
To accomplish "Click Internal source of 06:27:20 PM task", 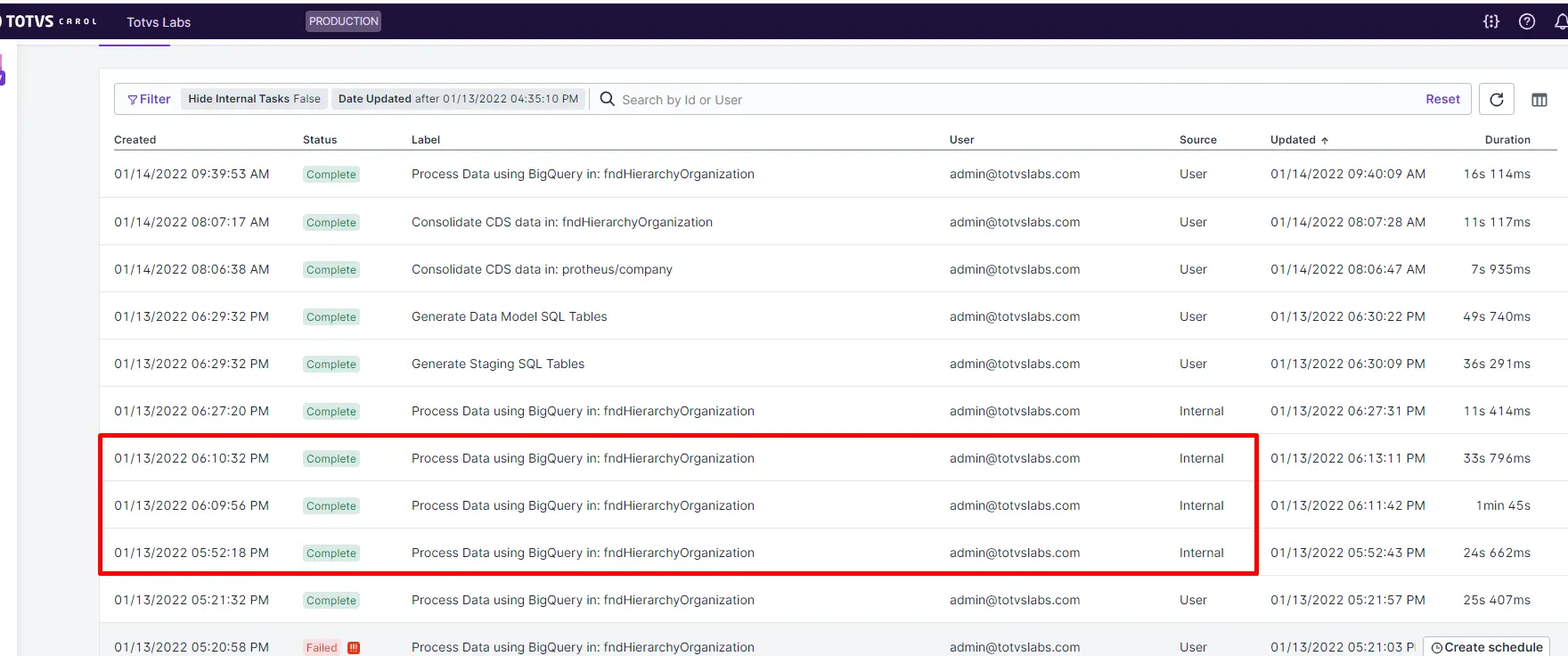I will 1202,411.
